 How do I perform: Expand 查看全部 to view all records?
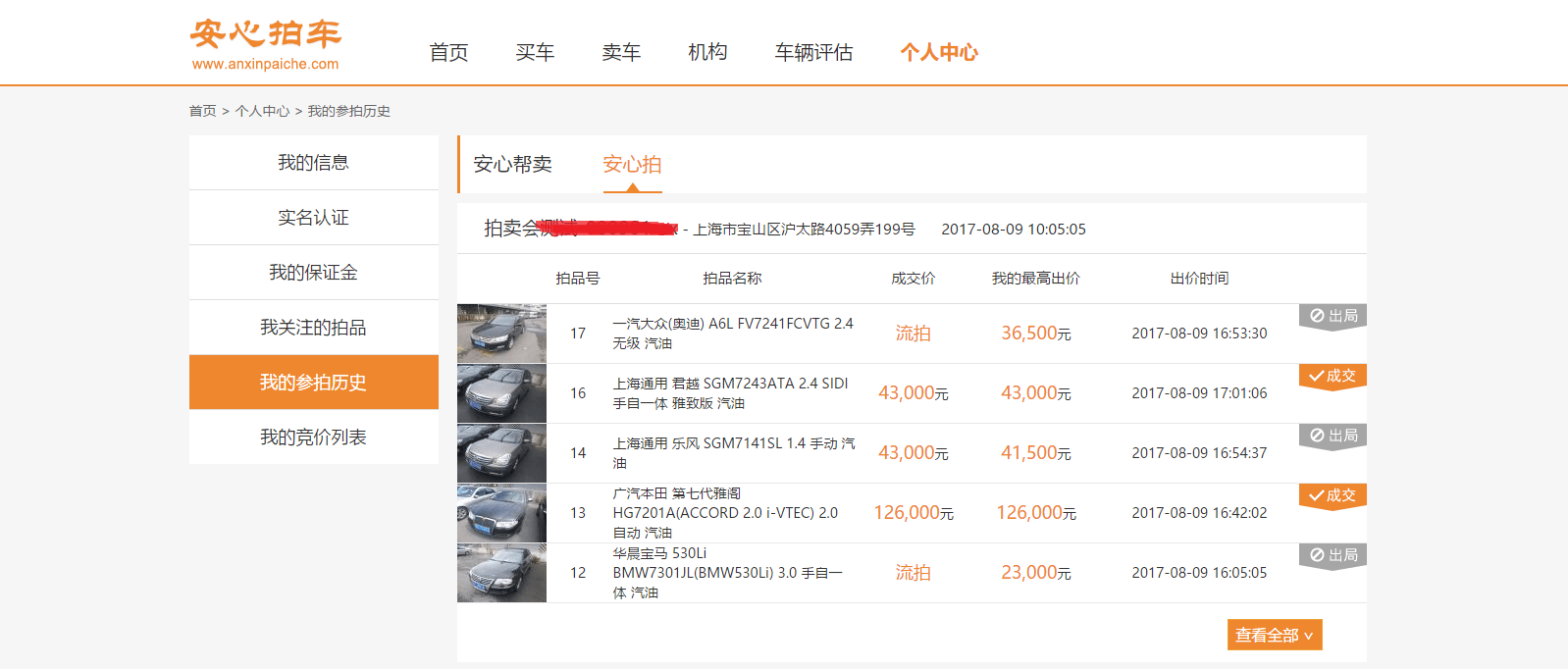click(1275, 635)
